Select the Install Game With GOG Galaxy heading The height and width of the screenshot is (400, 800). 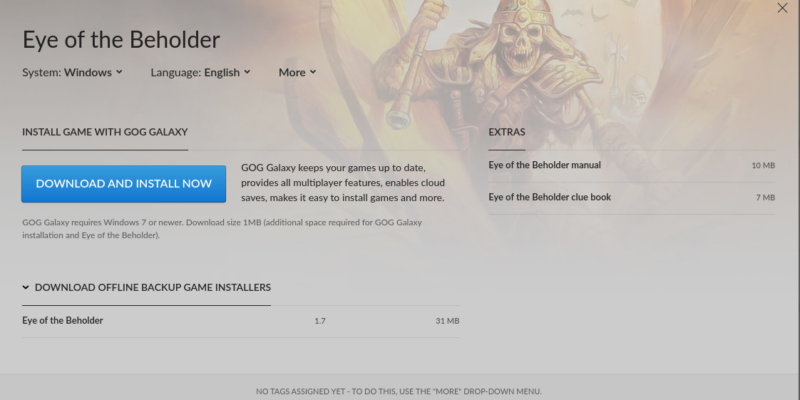(x=105, y=132)
